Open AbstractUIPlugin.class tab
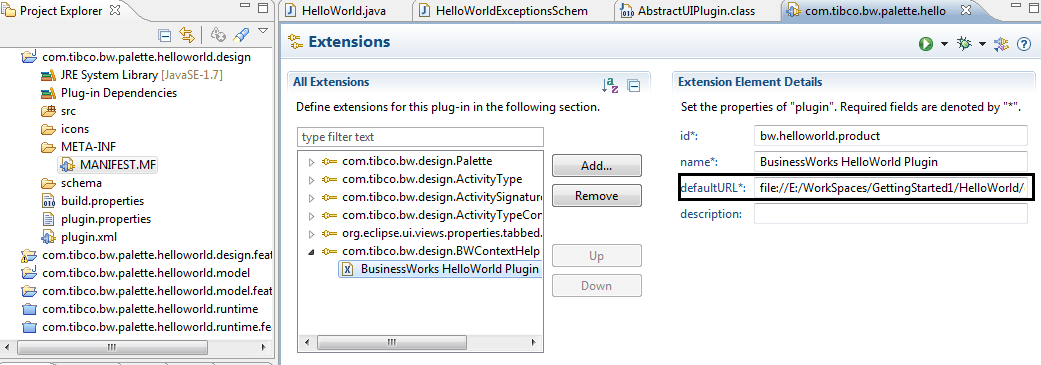The width and height of the screenshot is (1041, 365). 696,11
